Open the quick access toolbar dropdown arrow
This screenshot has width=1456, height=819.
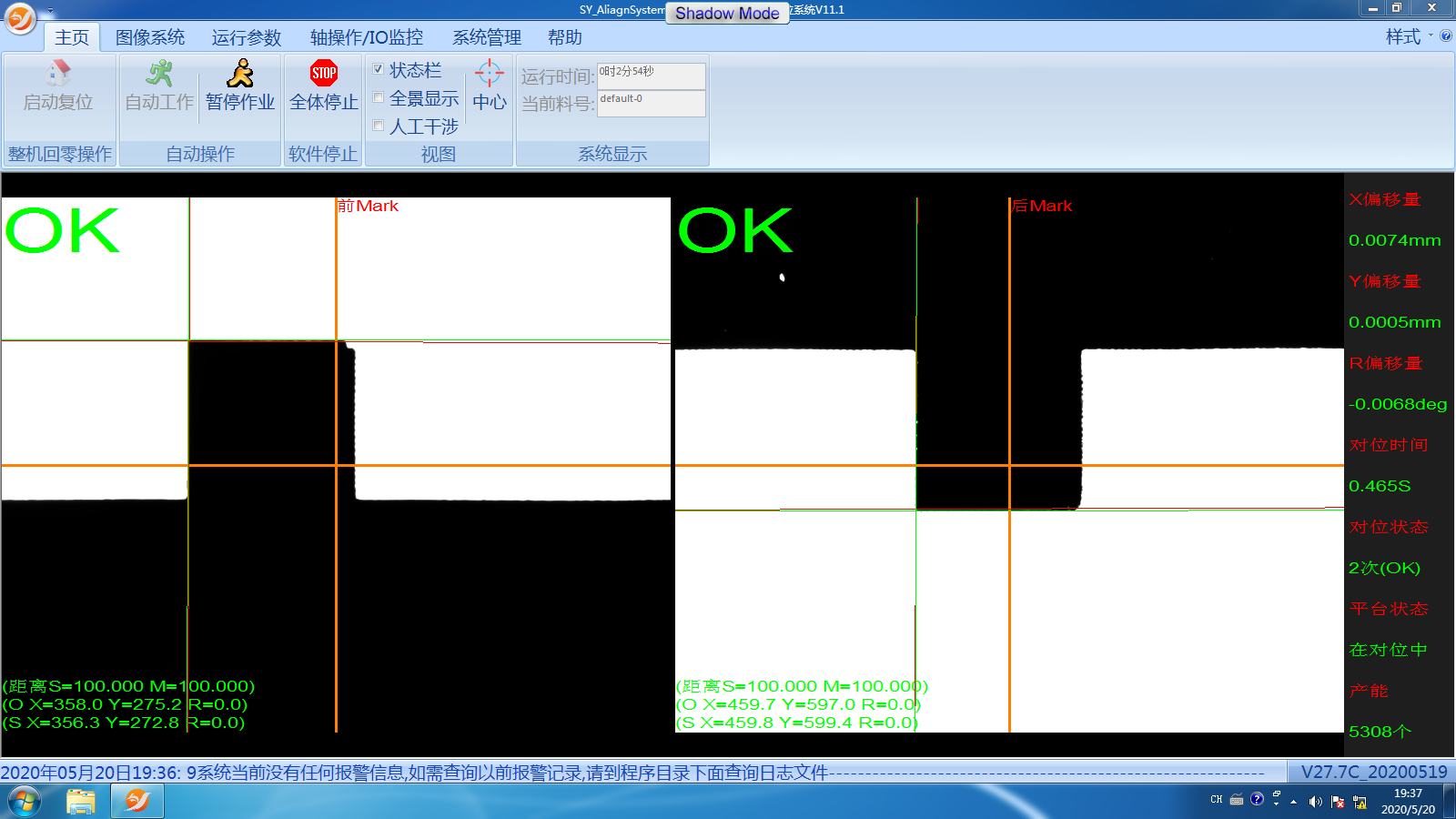pos(50,11)
